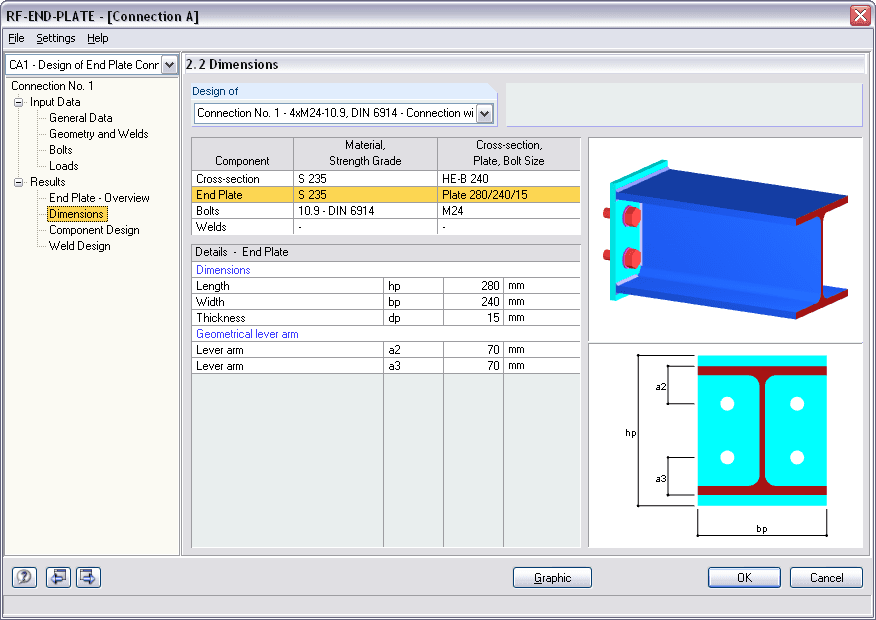
Task: Open the Help menu
Action: 98,38
